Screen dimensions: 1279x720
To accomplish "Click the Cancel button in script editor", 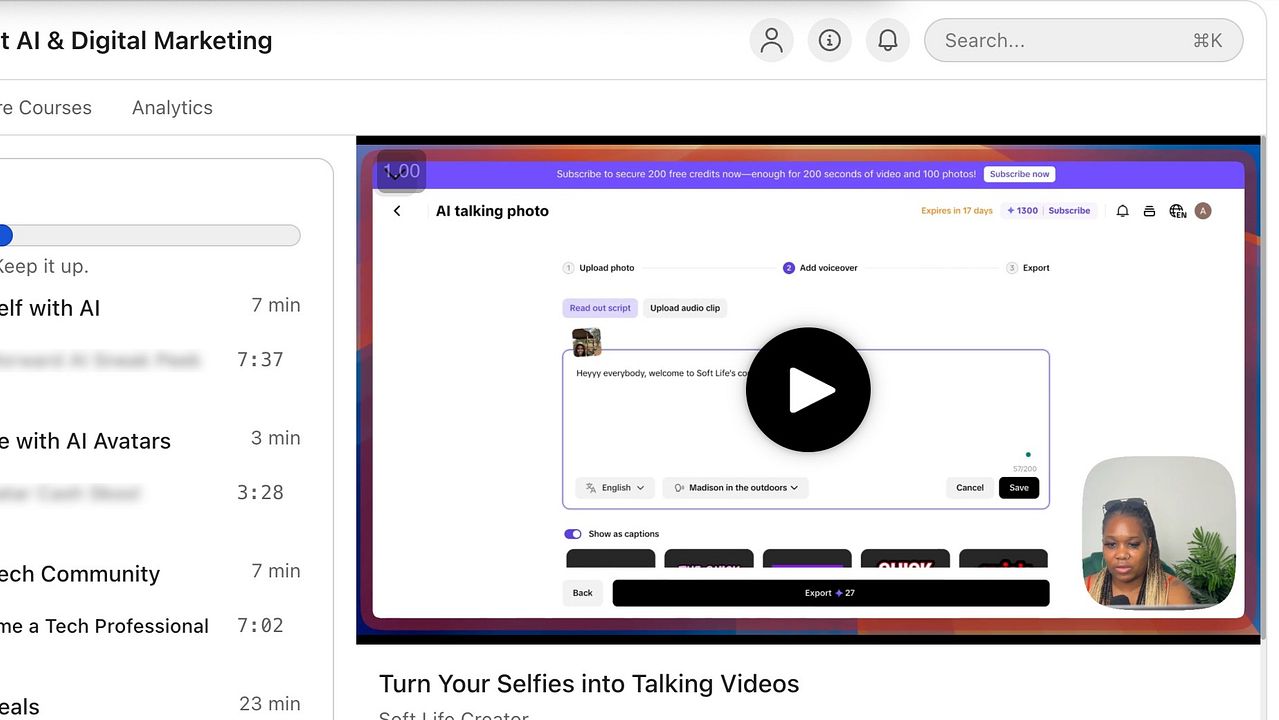I will [x=970, y=488].
